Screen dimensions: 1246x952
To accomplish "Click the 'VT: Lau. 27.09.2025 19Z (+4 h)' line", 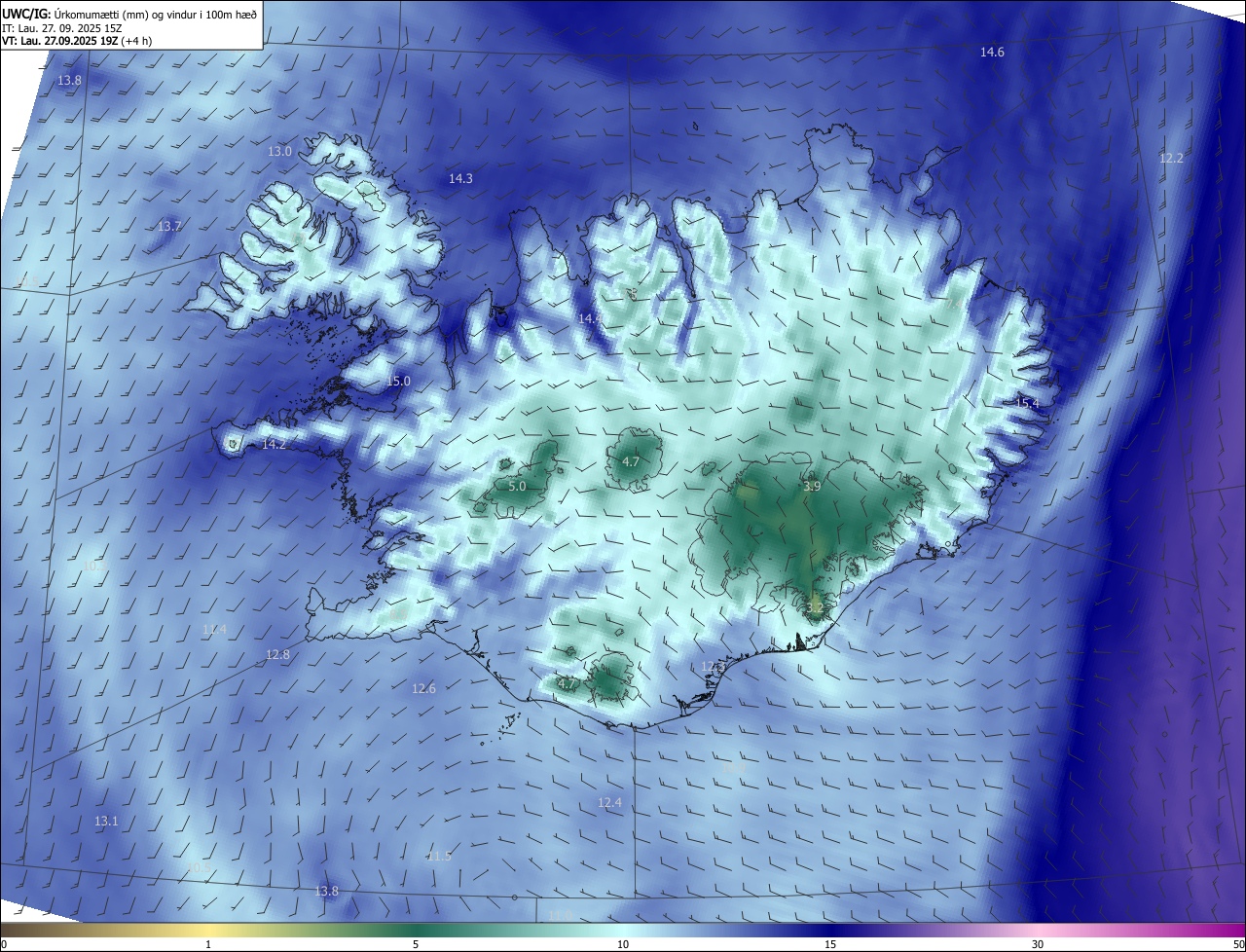I will (x=77, y=41).
